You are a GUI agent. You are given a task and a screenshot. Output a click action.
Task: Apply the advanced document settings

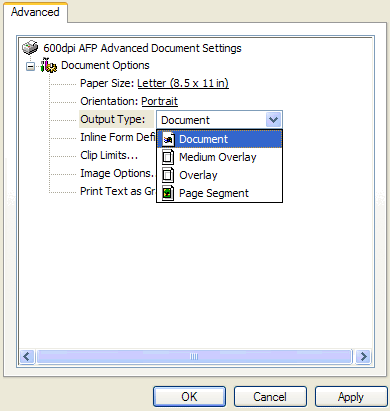[351, 397]
